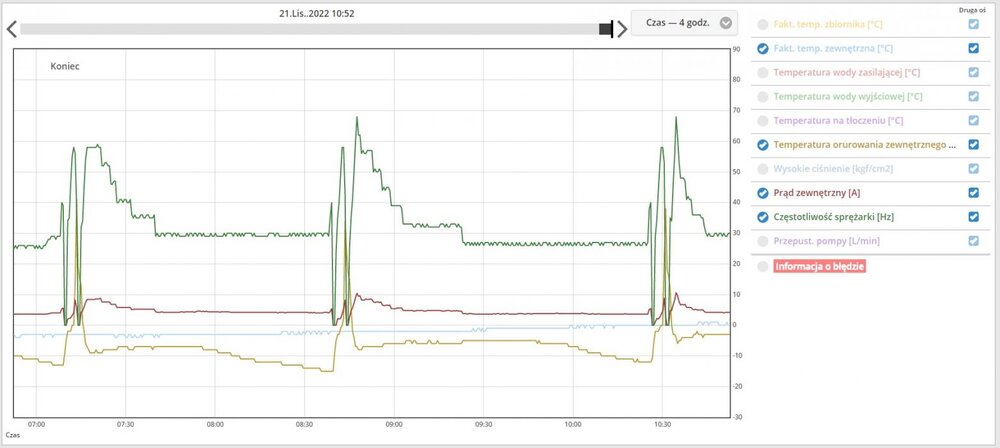Disable the 'Temperatura orurowania zewnętrznego' series check icon
This screenshot has width=1000, height=448.
tap(764, 145)
